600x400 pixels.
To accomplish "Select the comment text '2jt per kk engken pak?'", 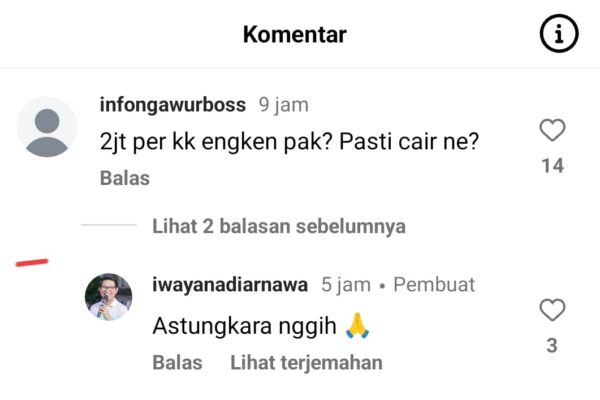I will (216, 142).
